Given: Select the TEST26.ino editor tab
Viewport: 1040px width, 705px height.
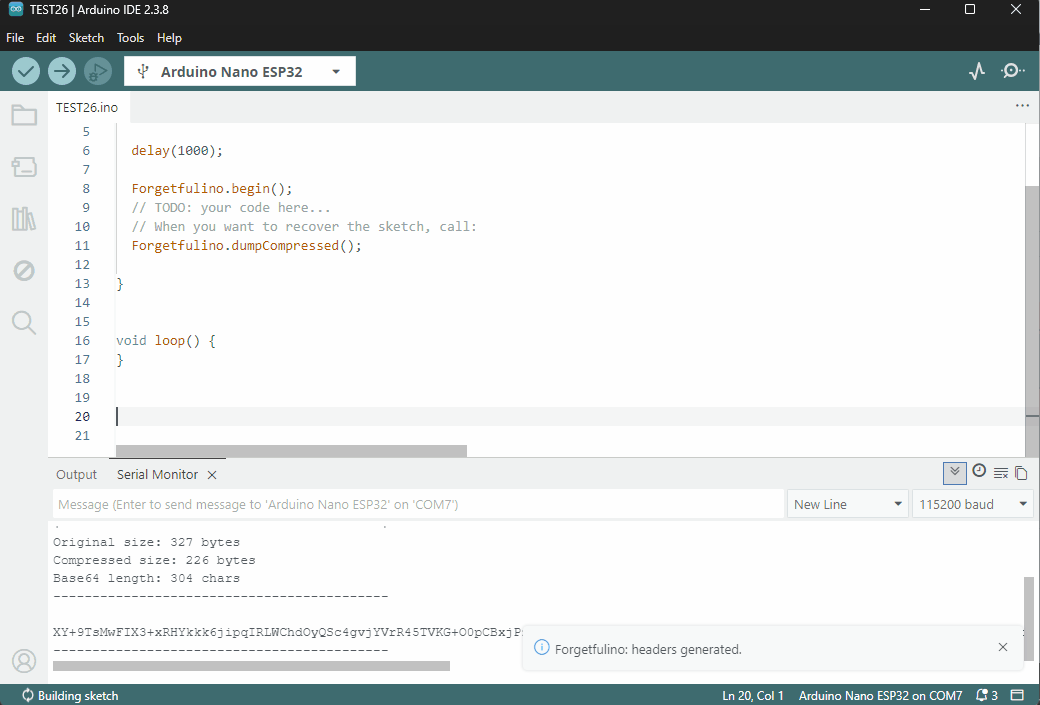Looking at the screenshot, I should click(x=87, y=107).
